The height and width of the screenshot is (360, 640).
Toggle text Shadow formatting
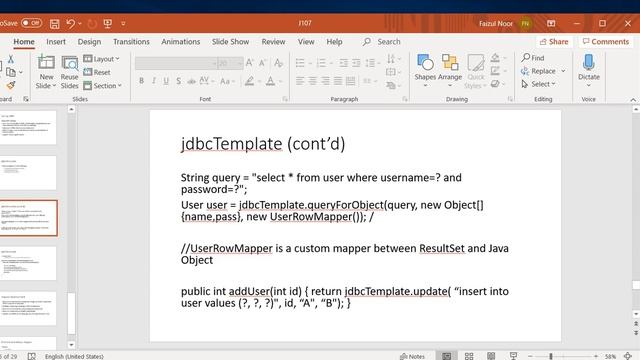(178, 81)
